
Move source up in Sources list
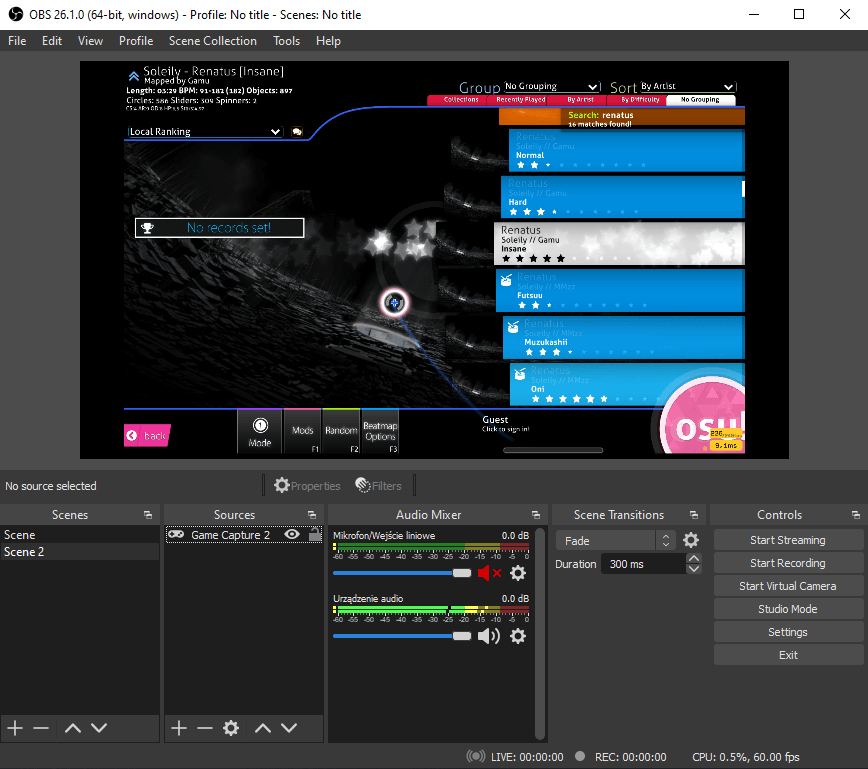(x=263, y=728)
